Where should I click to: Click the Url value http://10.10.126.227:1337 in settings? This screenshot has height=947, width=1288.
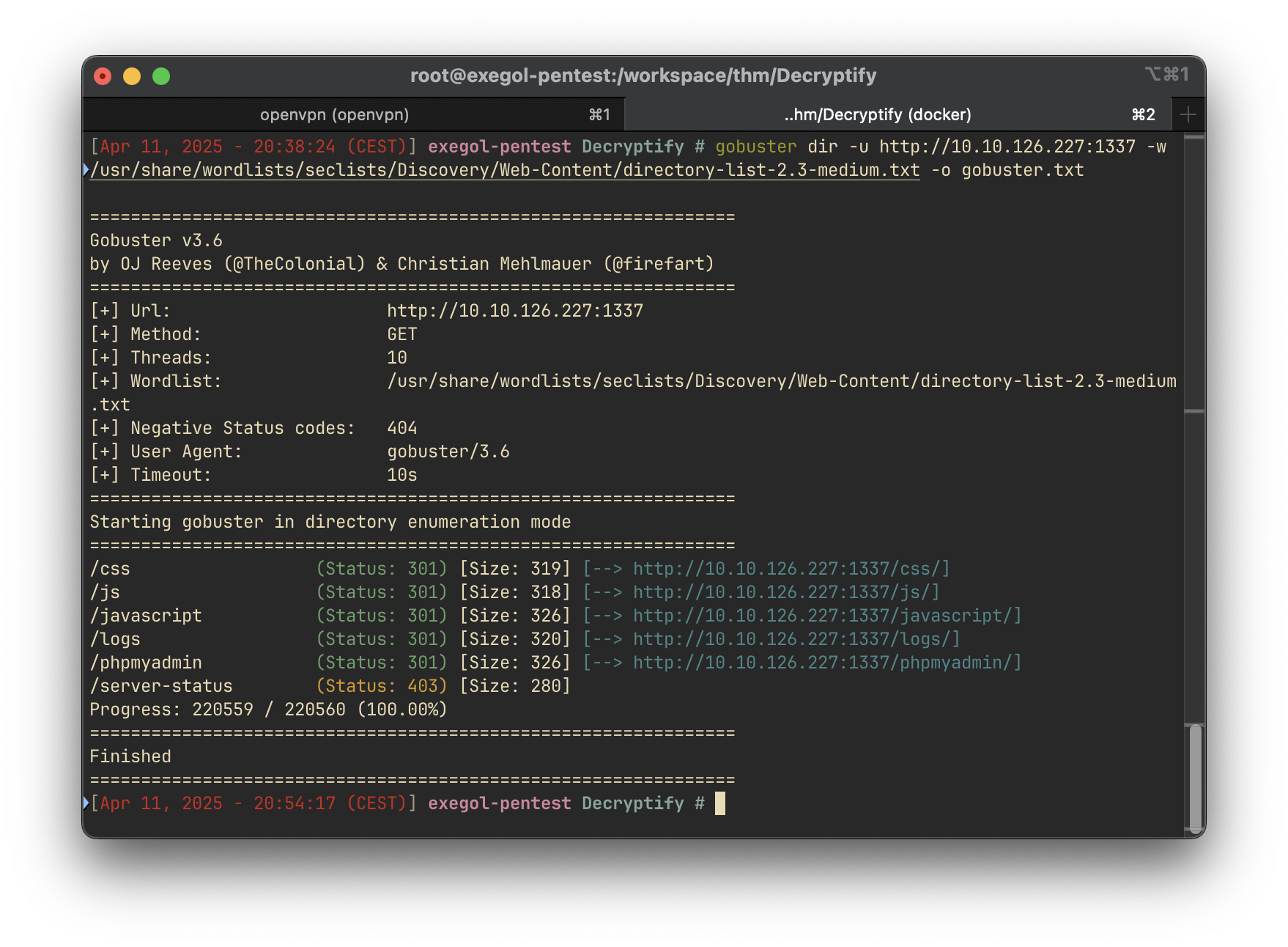pyautogui.click(x=515, y=311)
